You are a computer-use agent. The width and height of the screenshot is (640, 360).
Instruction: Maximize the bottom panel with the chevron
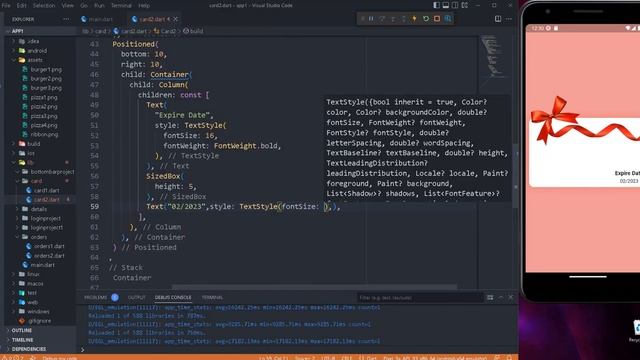pyautogui.click(x=500, y=298)
